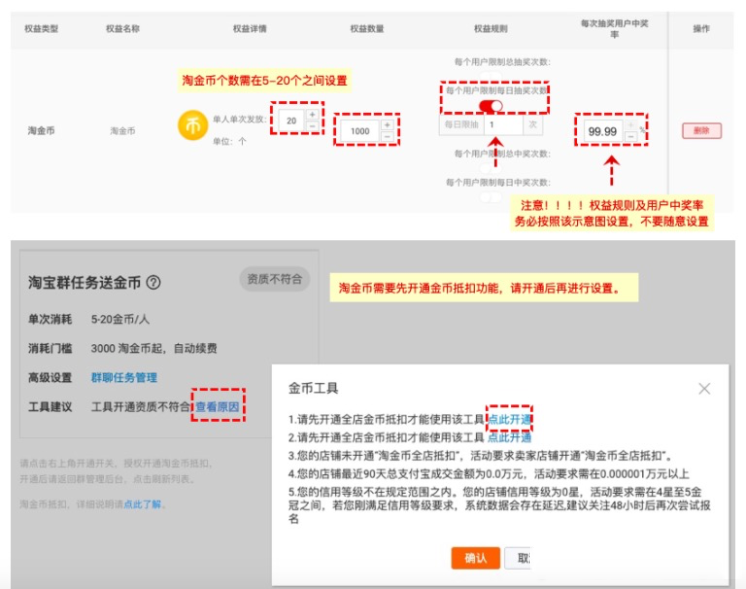Increase 单人单次发放 amount with the plus button
The image size is (746, 589).
coord(313,115)
